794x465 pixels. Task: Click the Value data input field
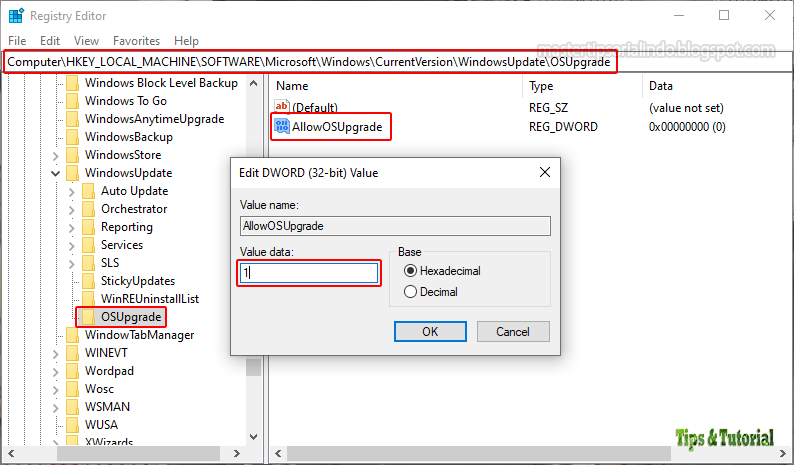point(309,273)
